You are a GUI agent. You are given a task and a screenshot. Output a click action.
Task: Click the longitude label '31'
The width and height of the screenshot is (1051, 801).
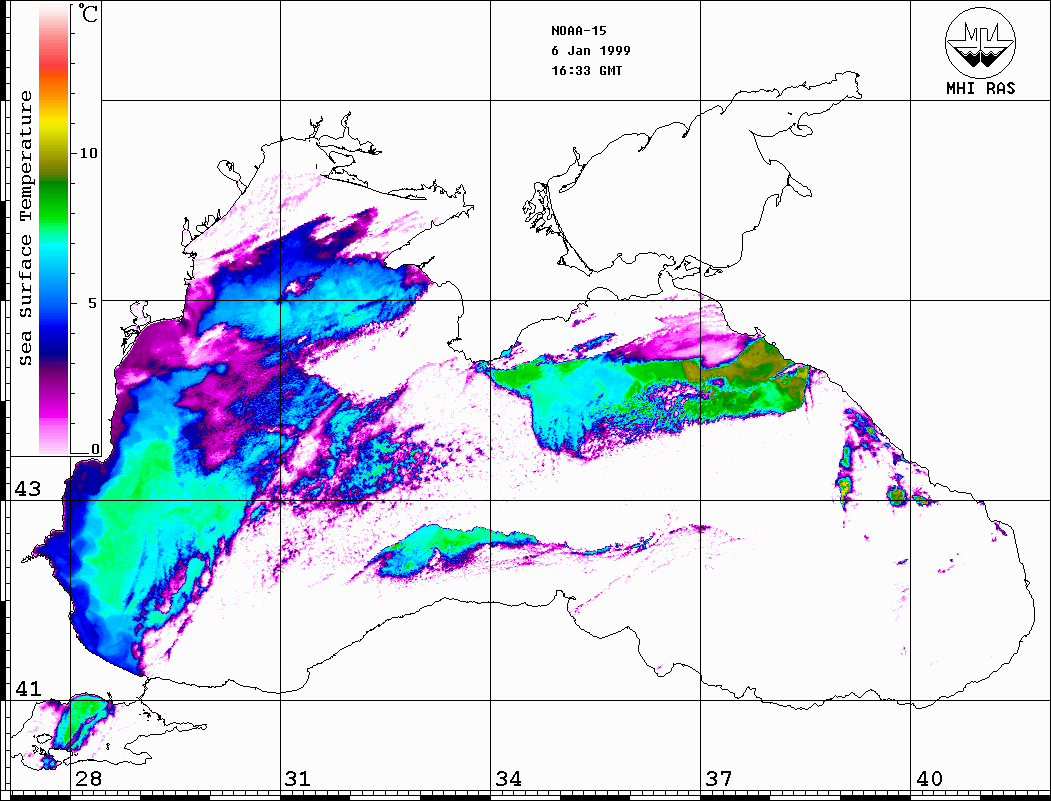298,778
